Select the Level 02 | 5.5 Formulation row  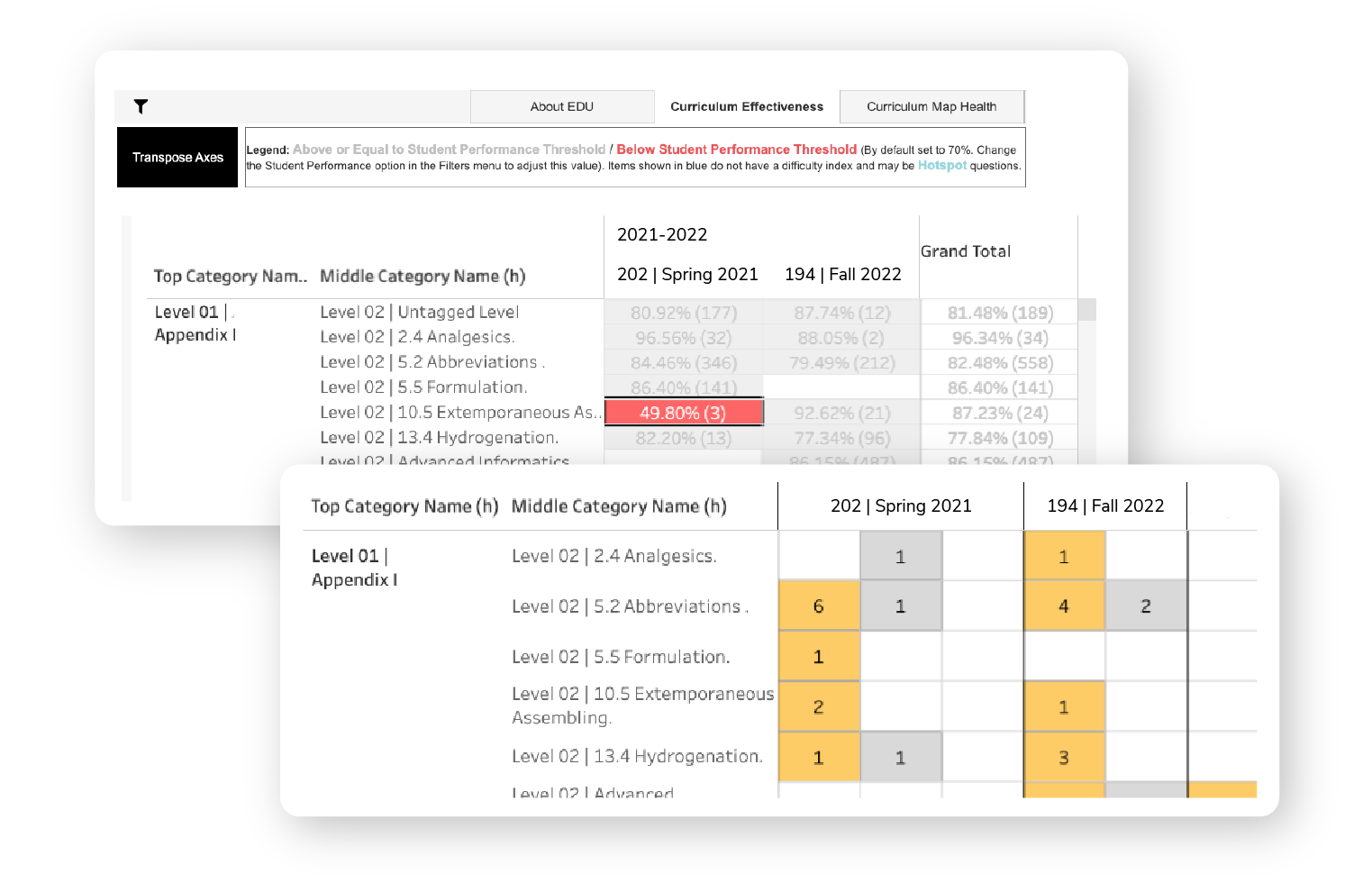coord(423,387)
